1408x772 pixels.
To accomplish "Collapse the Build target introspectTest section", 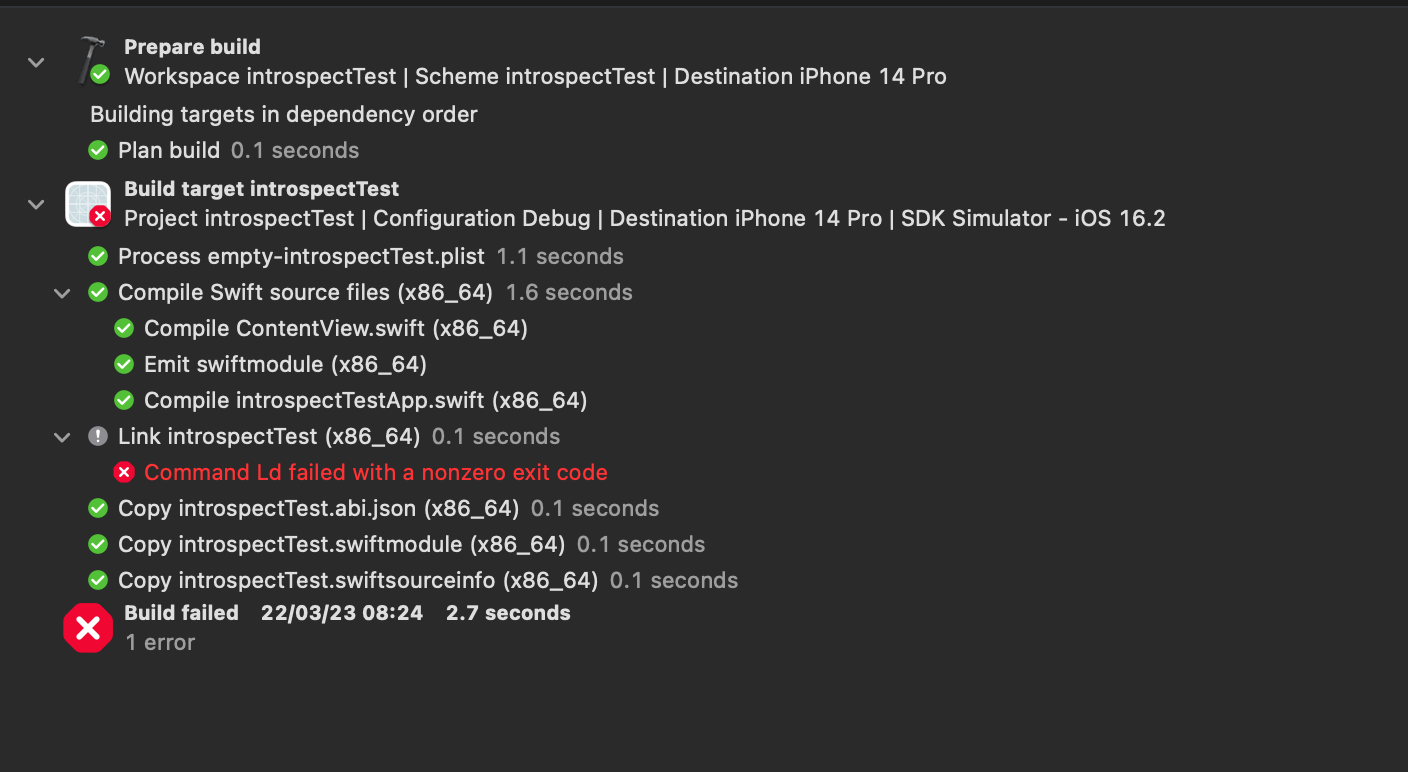I will (x=36, y=204).
